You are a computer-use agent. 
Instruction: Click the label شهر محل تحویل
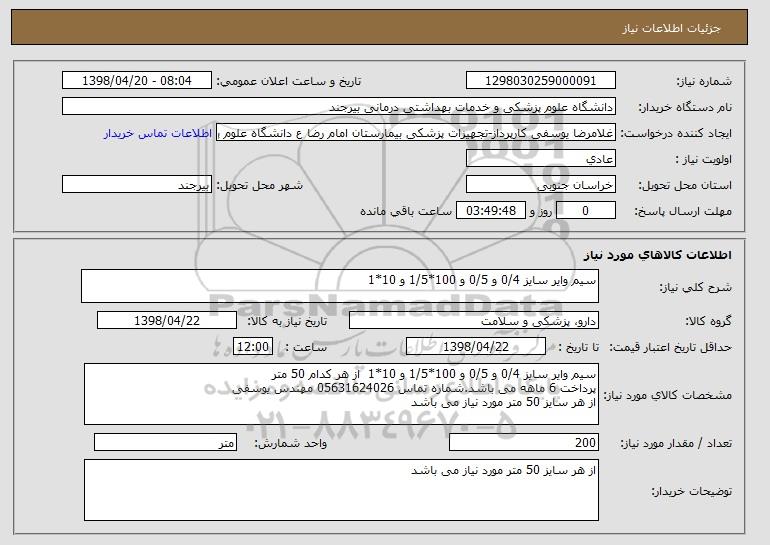pyautogui.click(x=260, y=186)
